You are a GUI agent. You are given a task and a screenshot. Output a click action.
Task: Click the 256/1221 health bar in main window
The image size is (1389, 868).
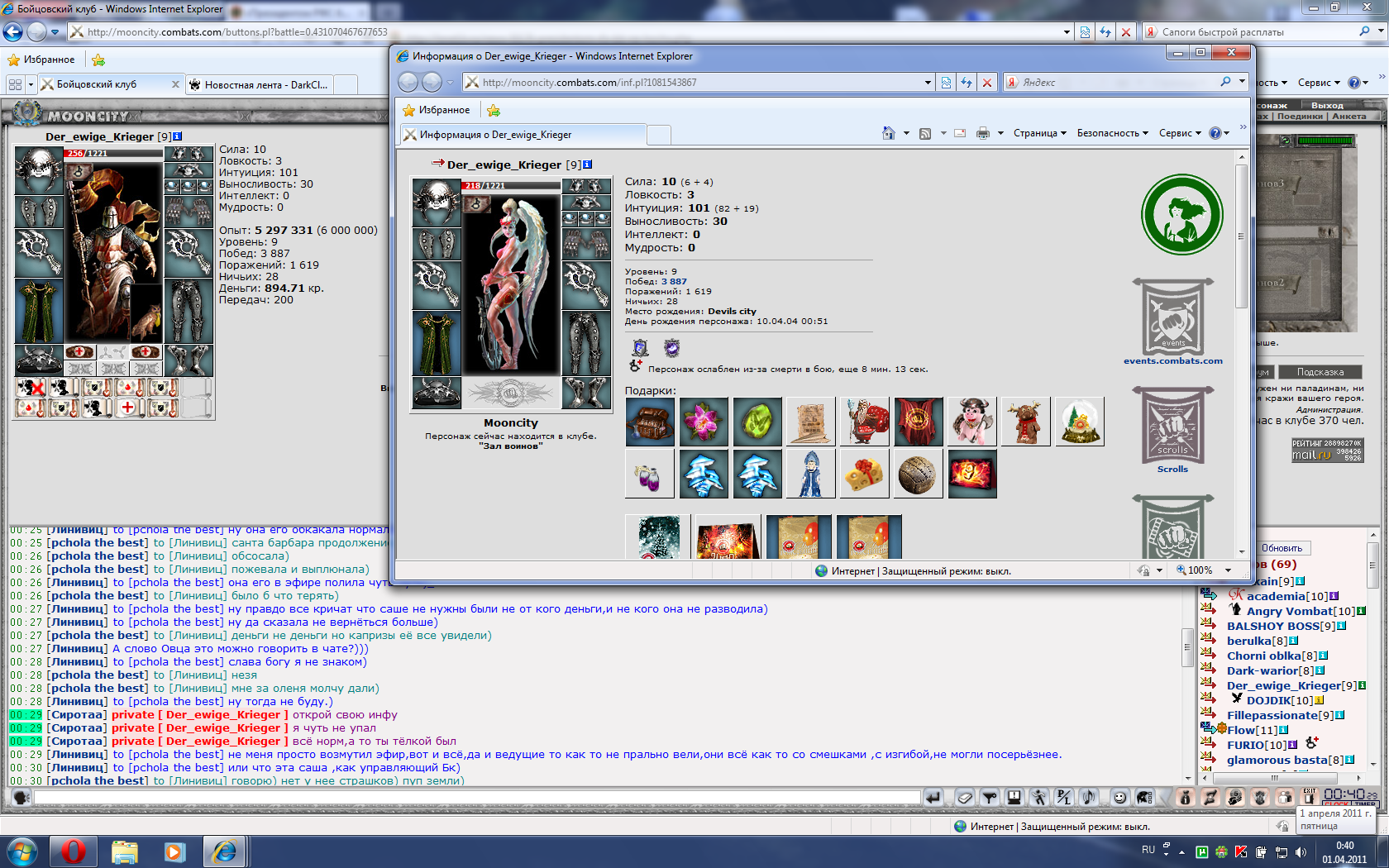pos(113,153)
